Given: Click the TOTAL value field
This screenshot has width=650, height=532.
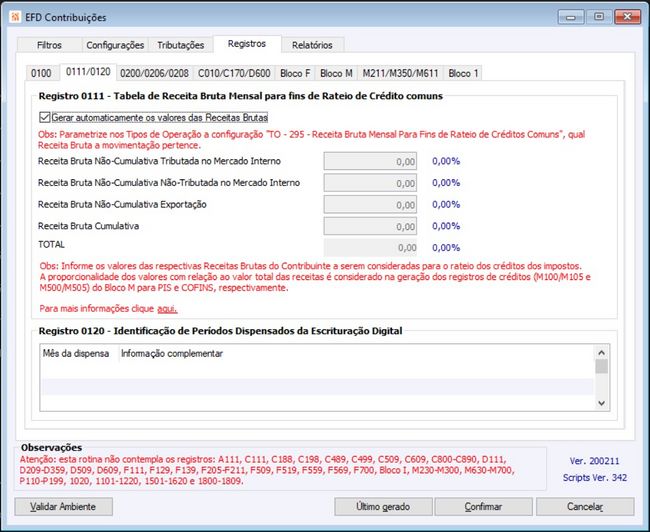Looking at the screenshot, I should coord(370,248).
